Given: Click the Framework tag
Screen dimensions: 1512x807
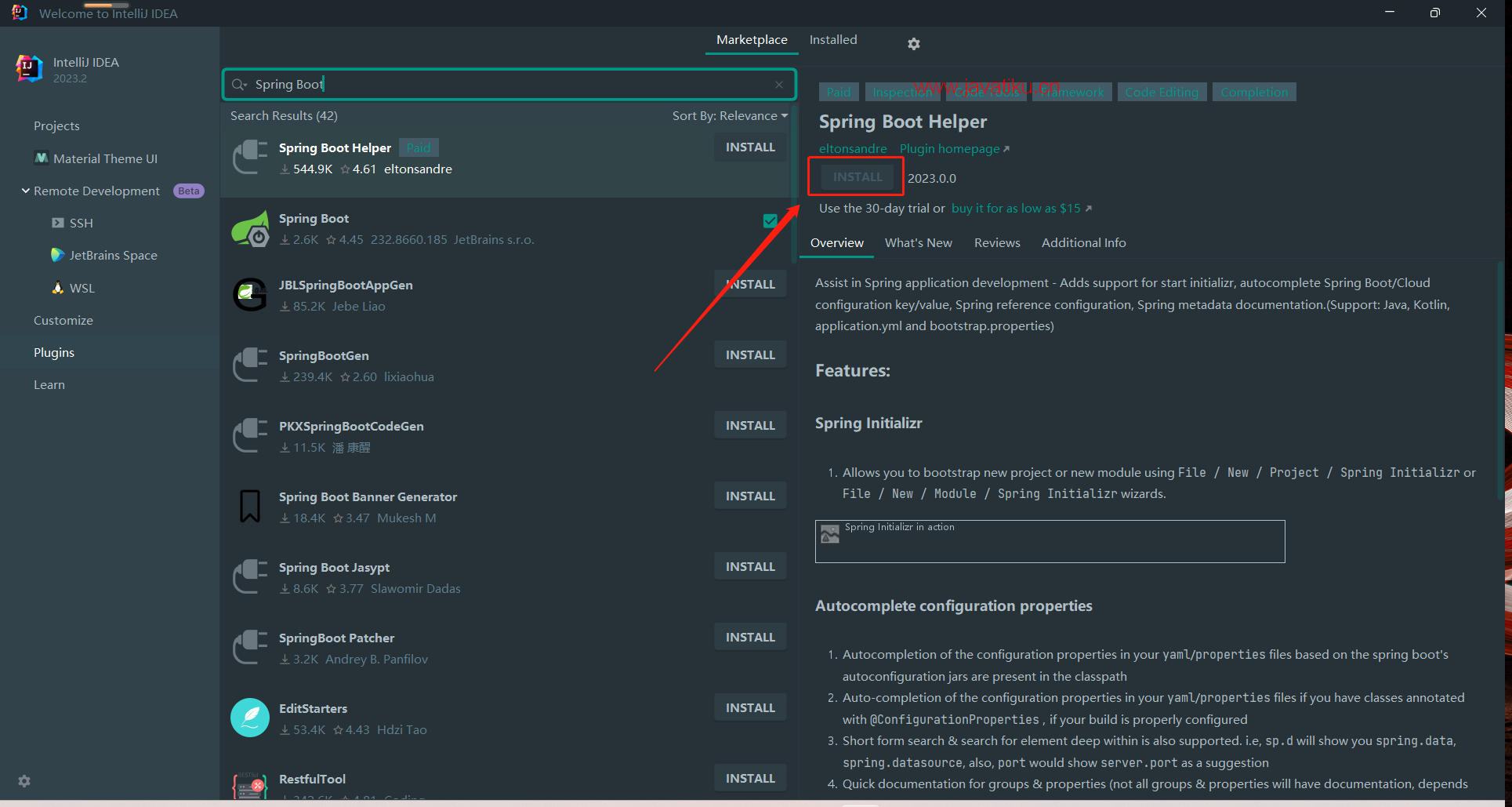Looking at the screenshot, I should pos(1071,93).
